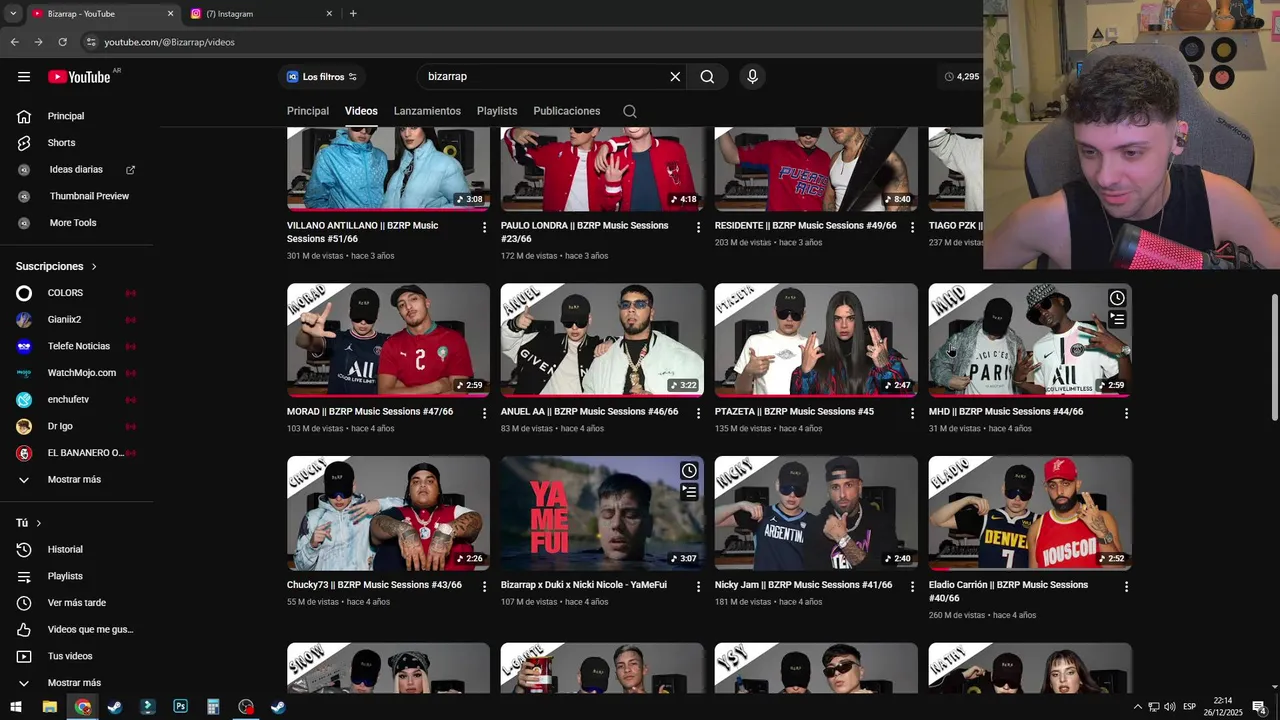
Task: Play the PTAZETA Sessions #45 thumbnail
Action: 816,340
